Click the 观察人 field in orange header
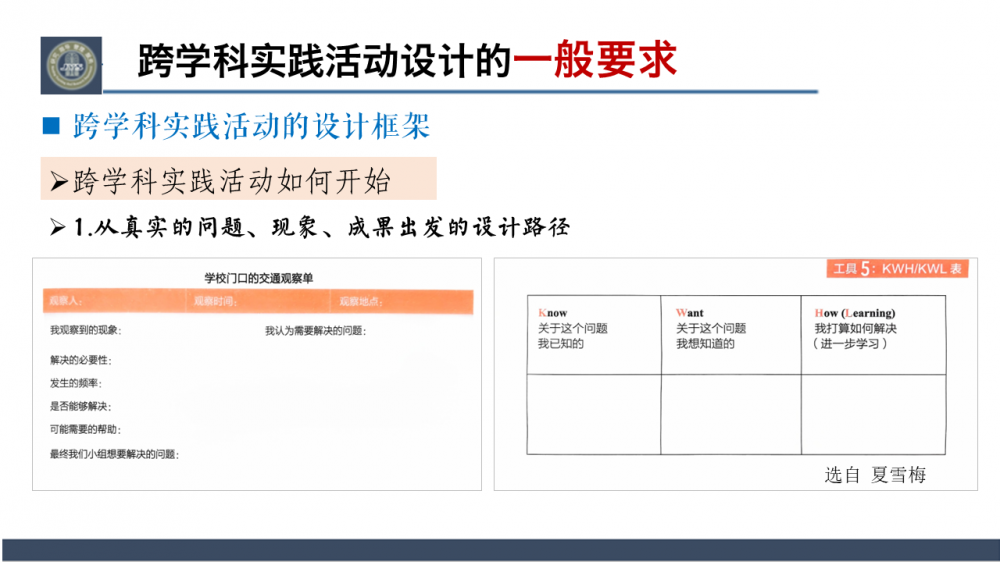The width and height of the screenshot is (1000, 562). pos(64,301)
